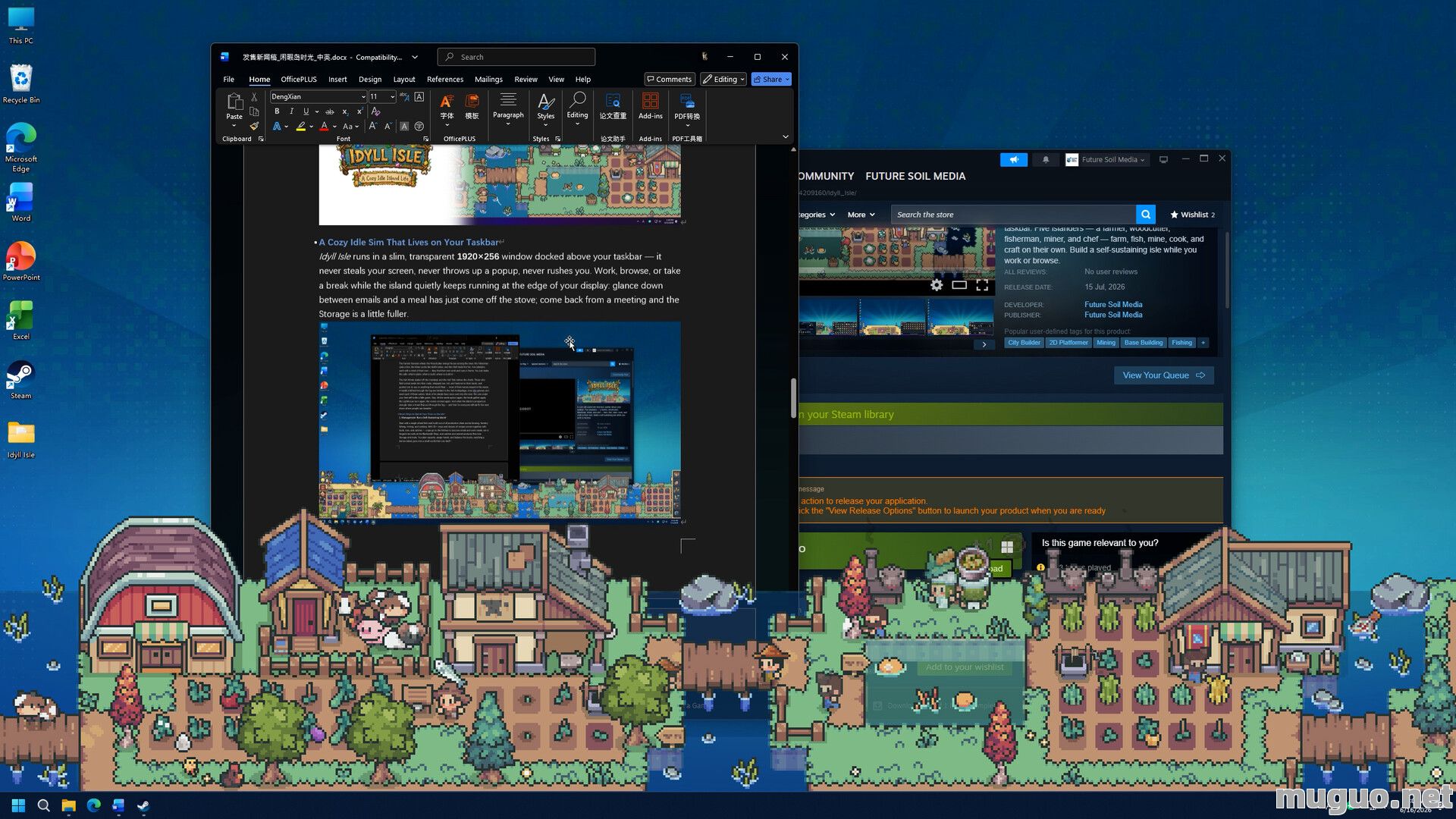Click the Steam store search magnifier button

1146,215
